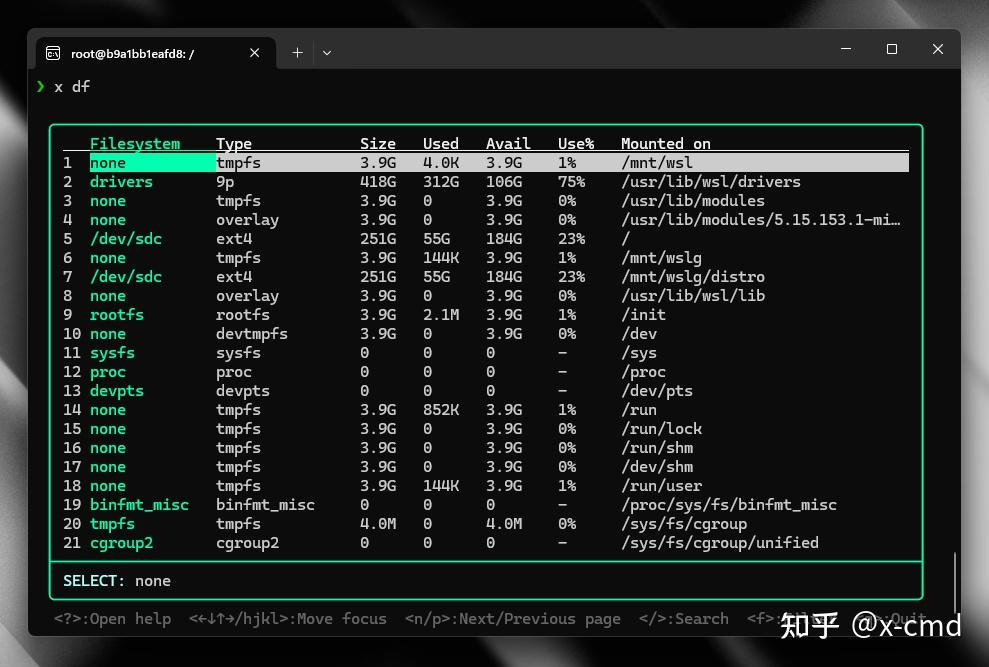Open the new-tab dropdown chevron
Viewport: 989px width, 667px height.
[327, 52]
